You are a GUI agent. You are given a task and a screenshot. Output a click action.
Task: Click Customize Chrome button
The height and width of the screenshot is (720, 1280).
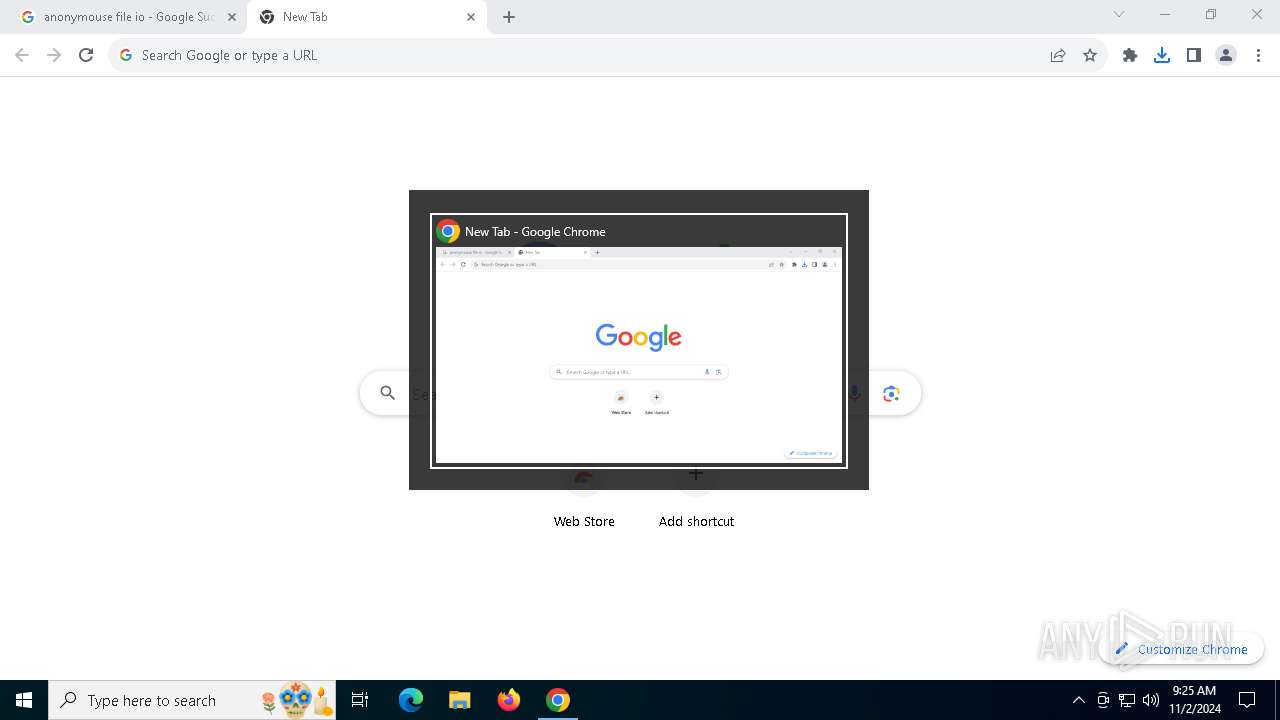1181,649
